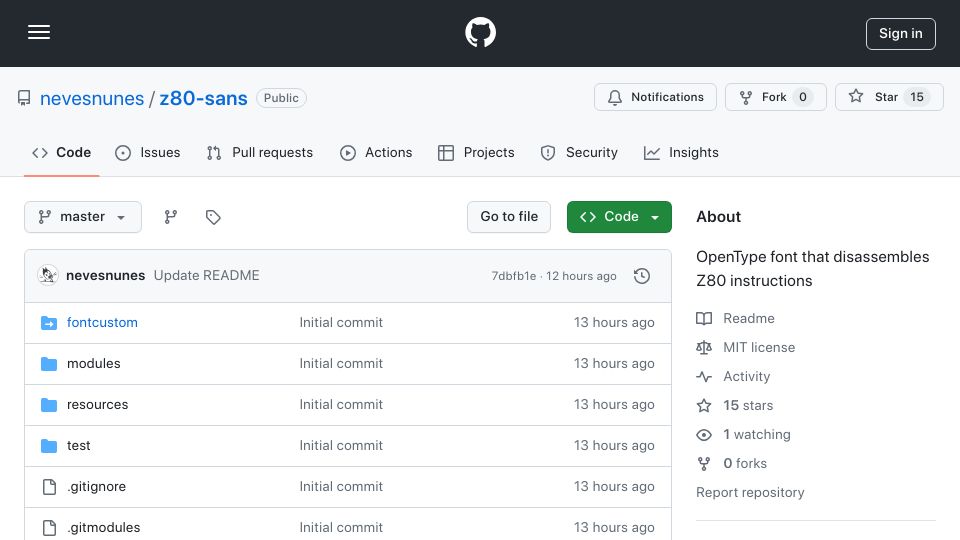
Task: Open the fontcustom submodule folder
Action: pos(102,323)
